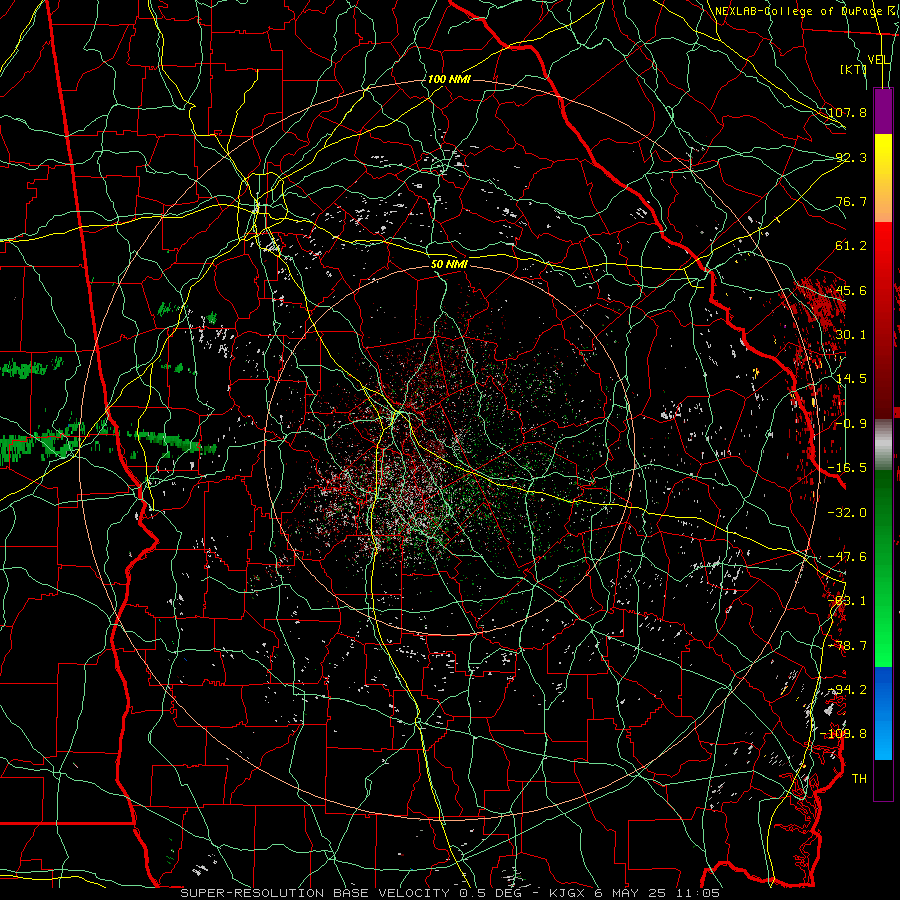The width and height of the screenshot is (900, 900).
Task: Click the -0.9 velocity scale value
Action: tap(851, 424)
